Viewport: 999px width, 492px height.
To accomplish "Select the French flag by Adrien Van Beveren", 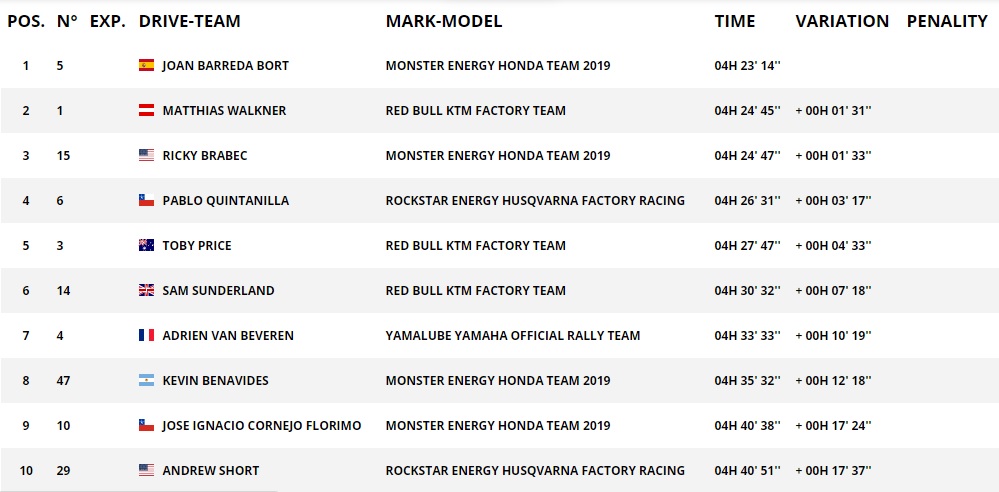I will tap(147, 335).
